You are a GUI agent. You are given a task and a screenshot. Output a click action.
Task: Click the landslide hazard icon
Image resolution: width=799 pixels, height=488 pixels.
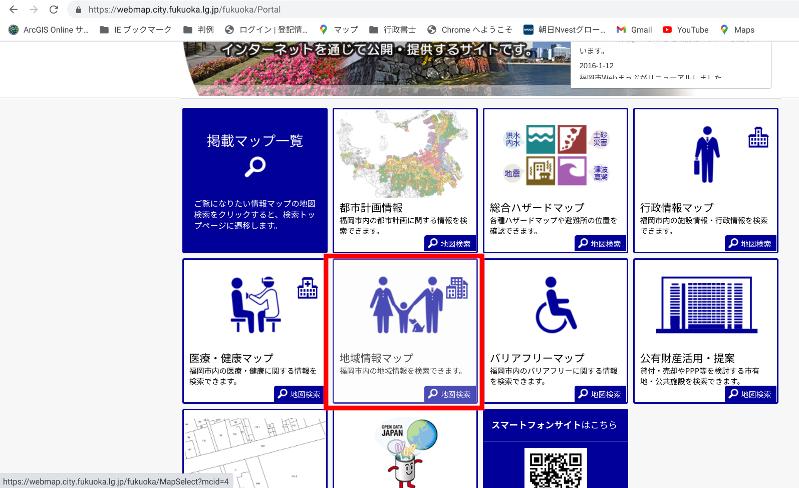(572, 139)
